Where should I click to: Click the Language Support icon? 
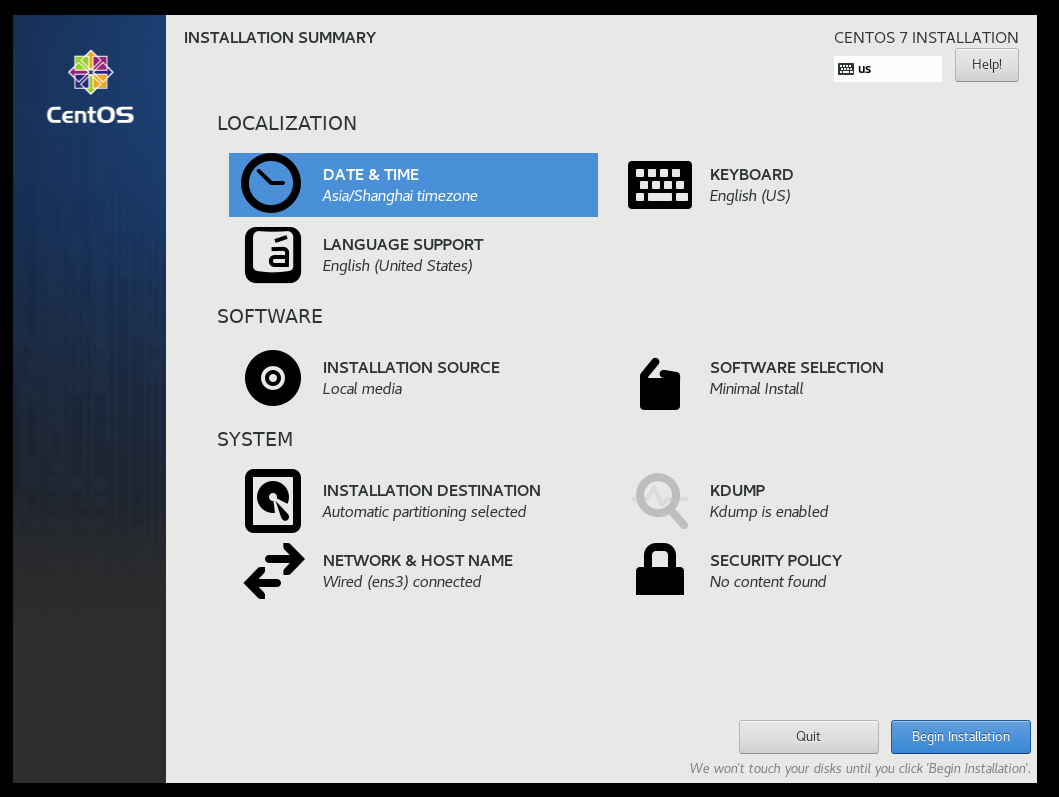tap(273, 255)
